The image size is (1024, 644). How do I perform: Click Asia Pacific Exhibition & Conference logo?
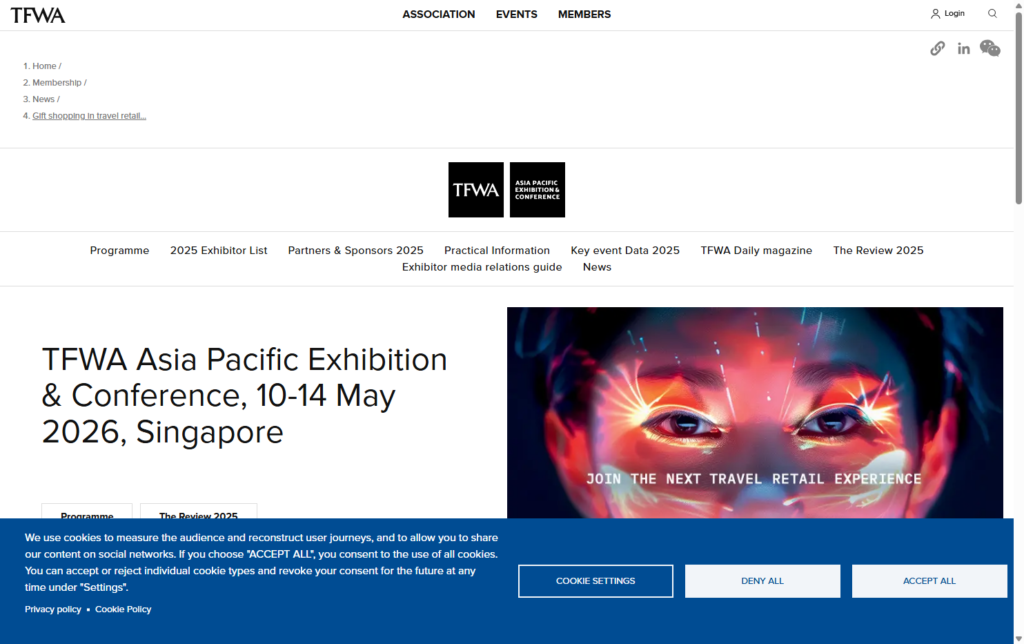(x=537, y=190)
